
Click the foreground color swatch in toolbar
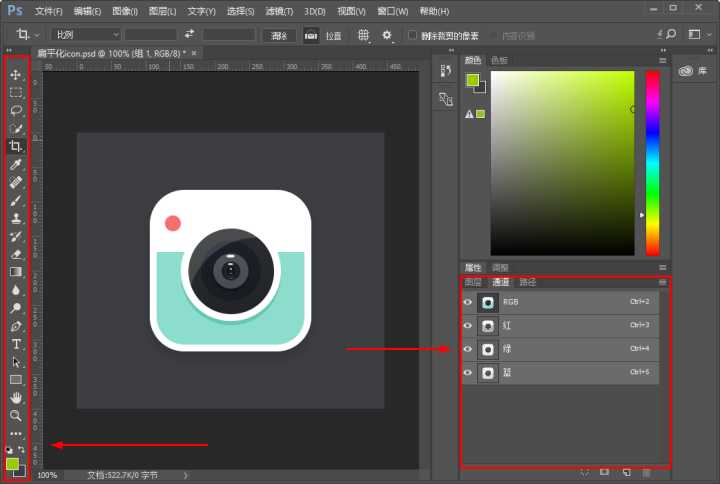13,464
